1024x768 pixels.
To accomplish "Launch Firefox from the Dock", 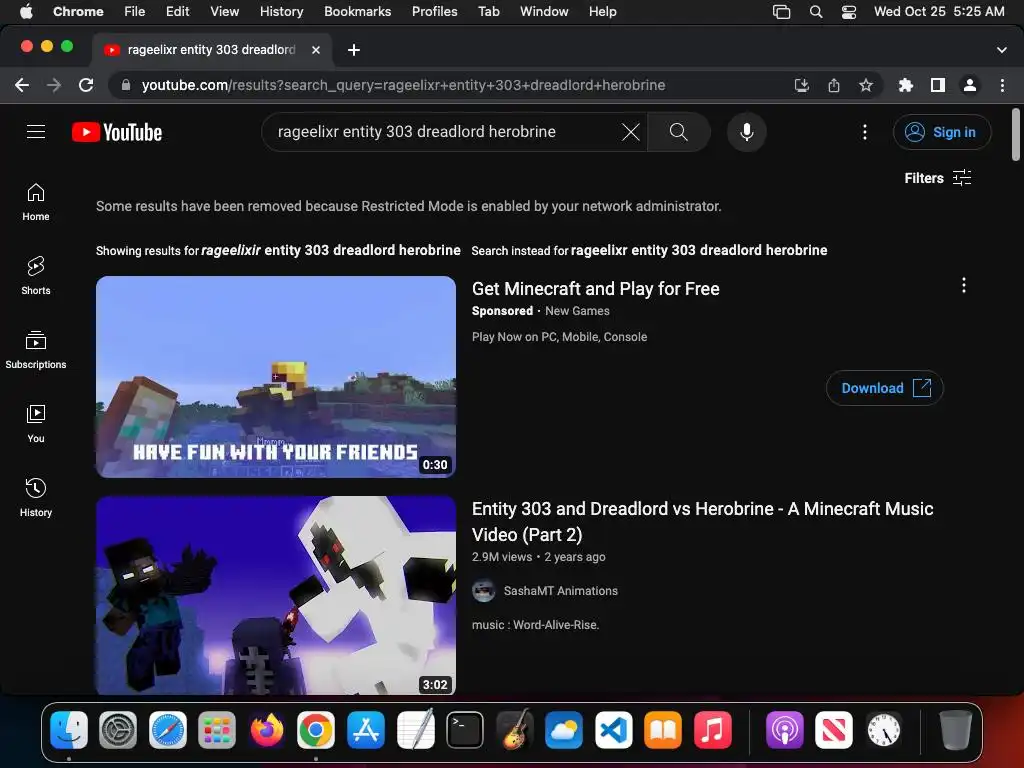I will 266,729.
